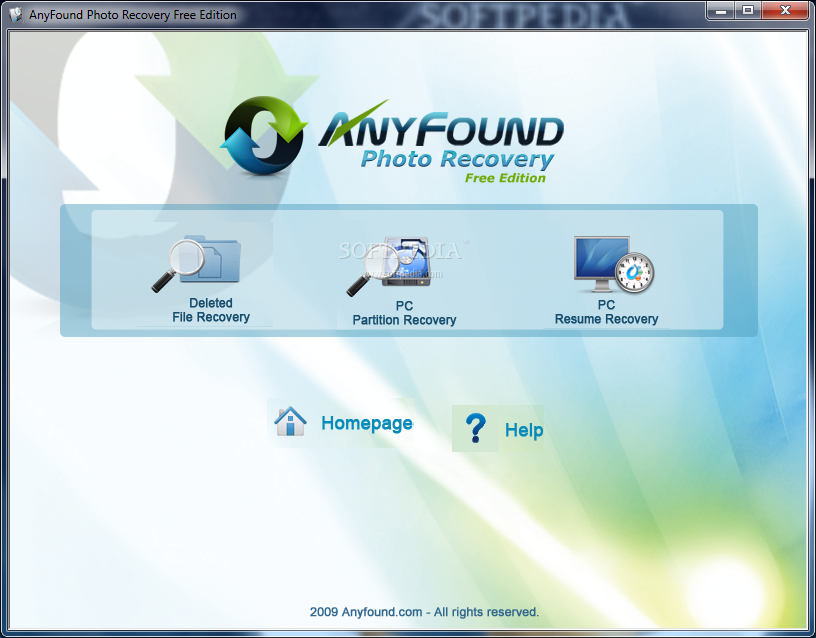The height and width of the screenshot is (638, 816).
Task: Click the blue question mark Help icon
Action: [475, 428]
